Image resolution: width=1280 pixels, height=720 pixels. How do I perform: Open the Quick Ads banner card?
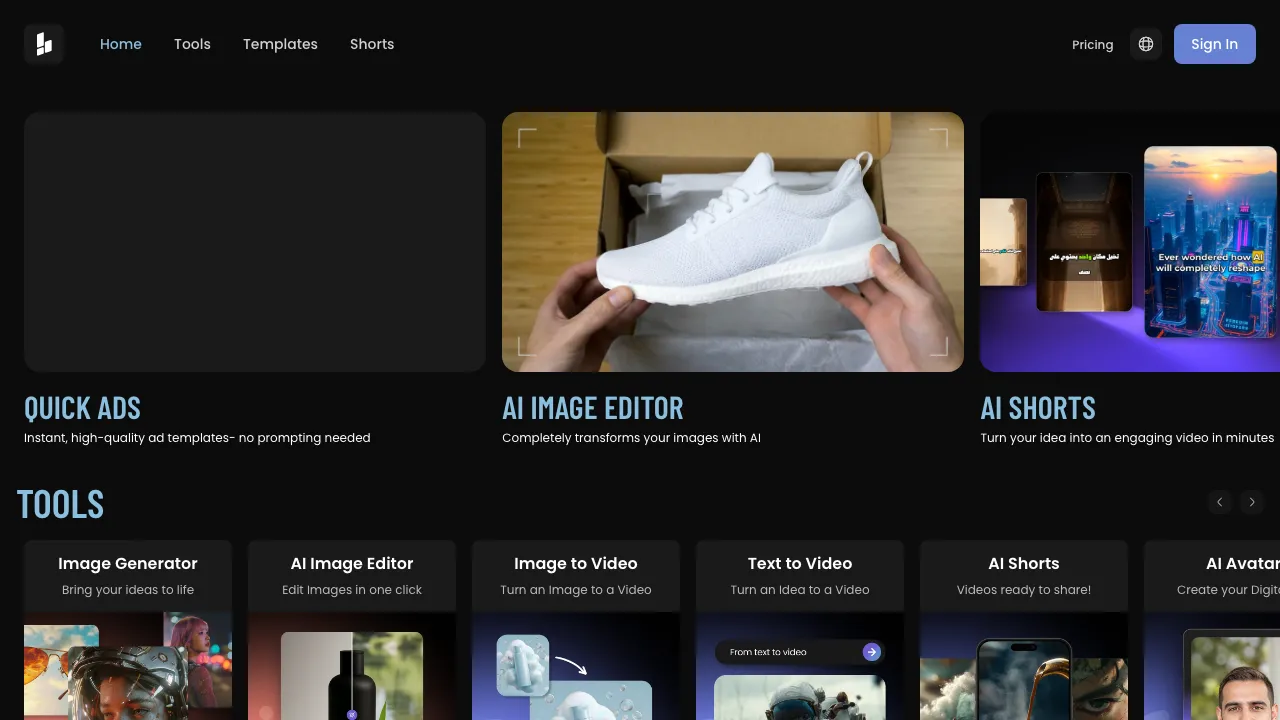point(255,242)
